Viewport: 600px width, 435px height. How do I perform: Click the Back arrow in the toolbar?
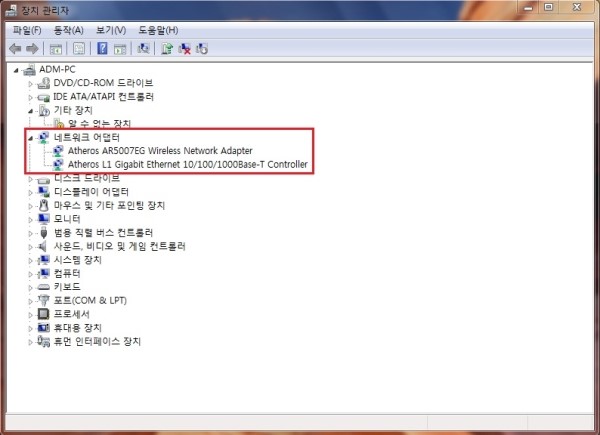coord(15,48)
